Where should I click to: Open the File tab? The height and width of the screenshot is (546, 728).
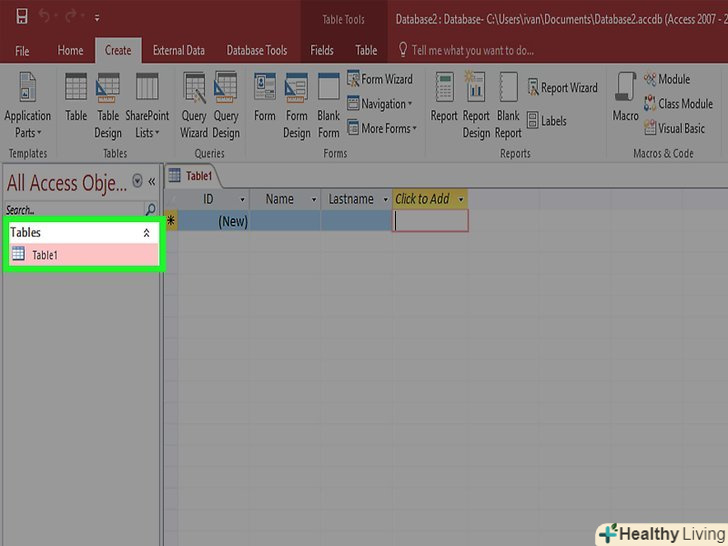click(x=22, y=51)
